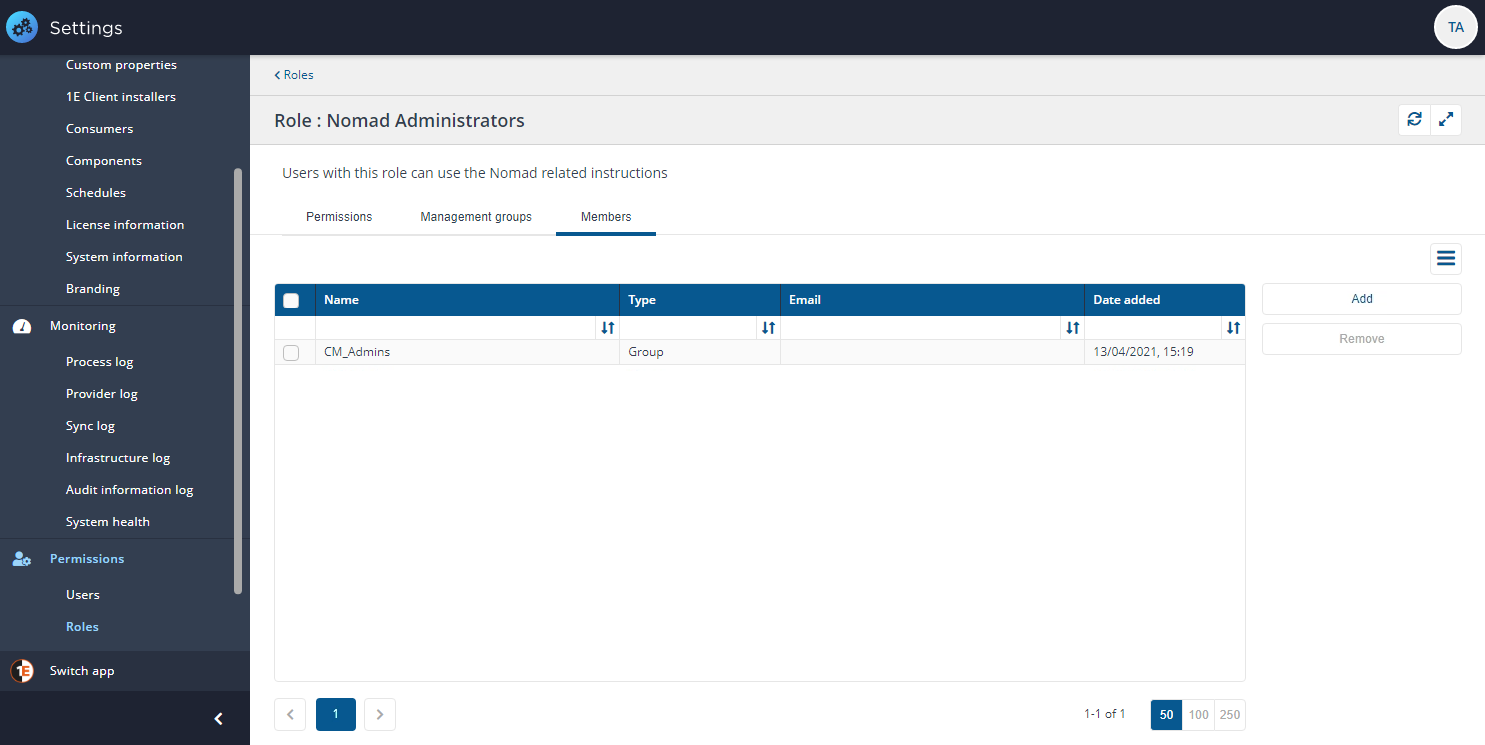Click the Name filter input field
This screenshot has height=745, width=1485.
point(456,328)
